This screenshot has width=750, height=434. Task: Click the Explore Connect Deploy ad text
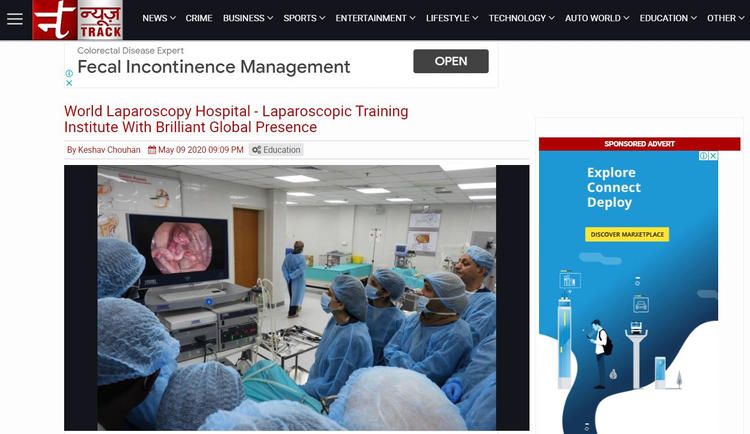point(614,187)
